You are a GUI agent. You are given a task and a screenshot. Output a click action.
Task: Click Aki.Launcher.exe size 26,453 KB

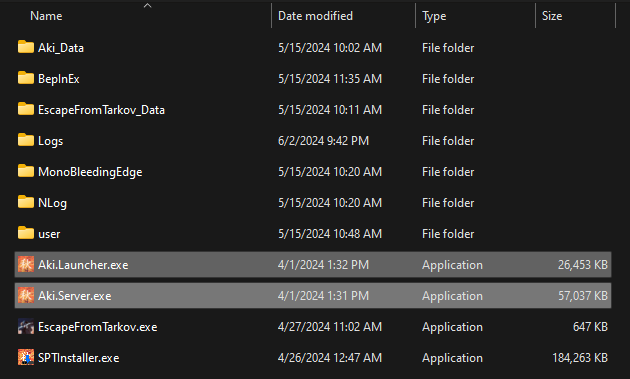pos(583,265)
